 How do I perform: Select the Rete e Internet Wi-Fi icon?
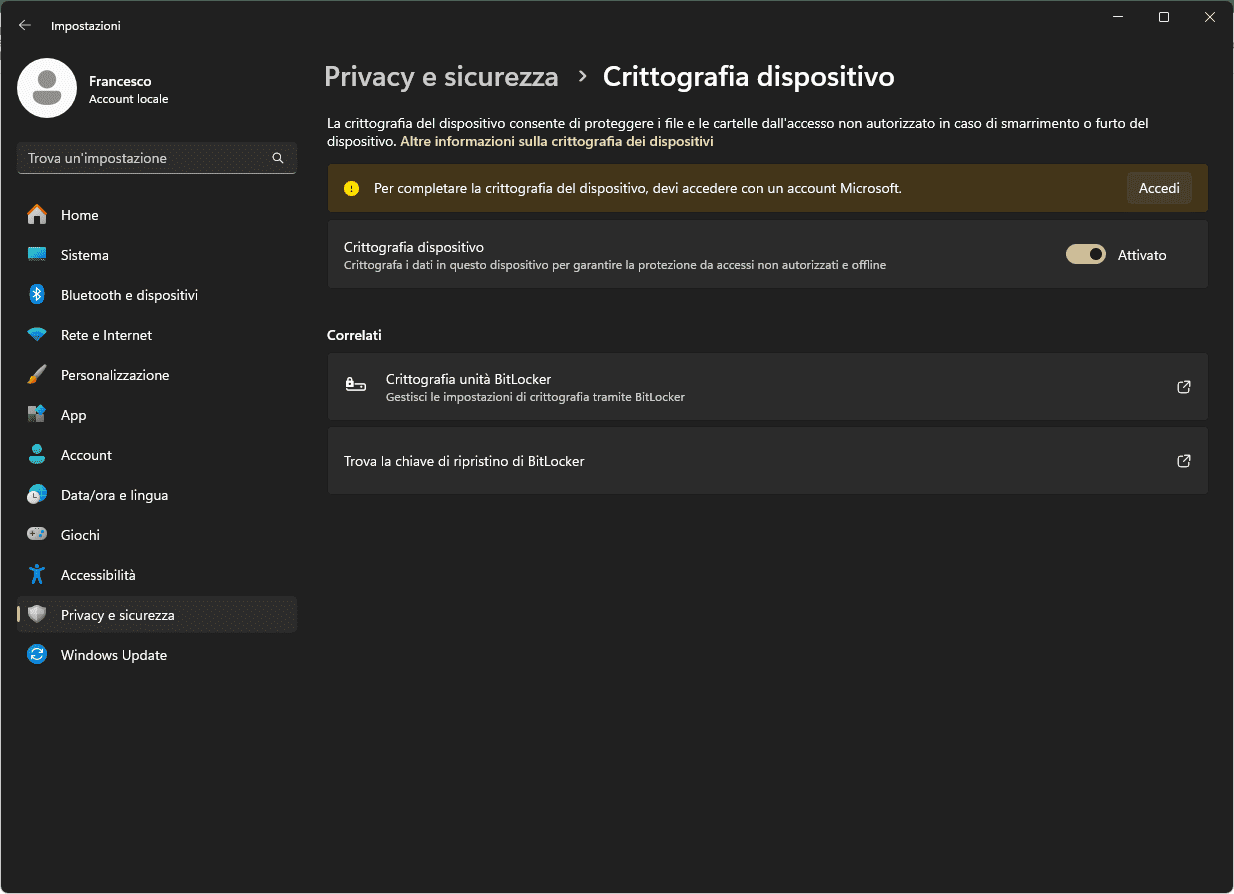tap(37, 335)
